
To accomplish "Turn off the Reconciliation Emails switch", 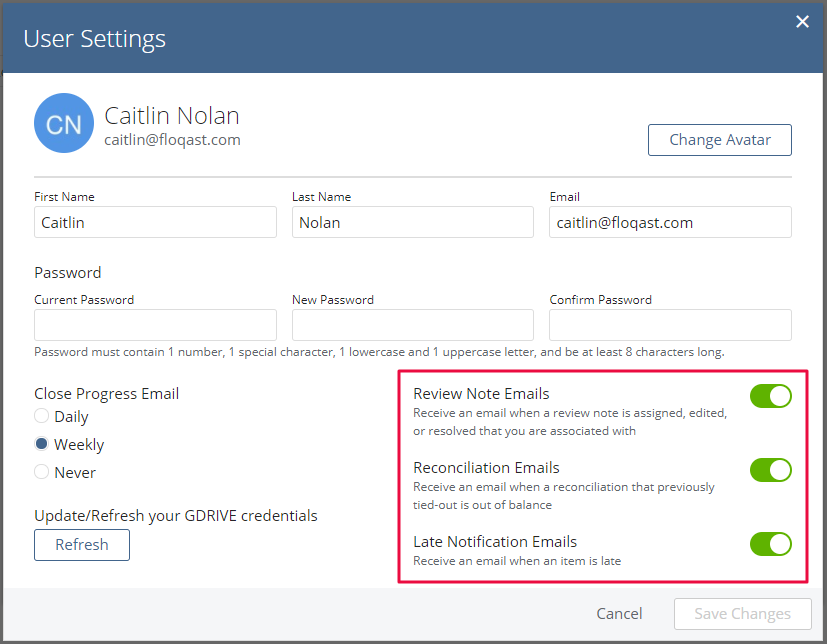I will pos(771,470).
